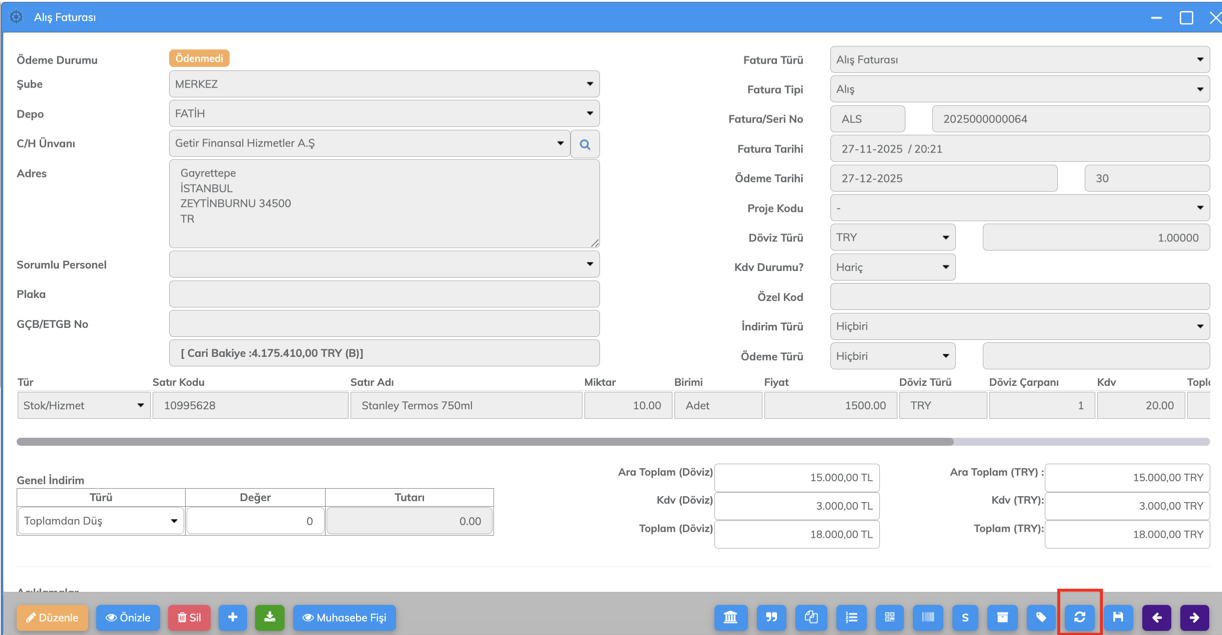Expand the Depo dropdown showing FATİH
This screenshot has width=1222, height=635.
click(x=384, y=114)
